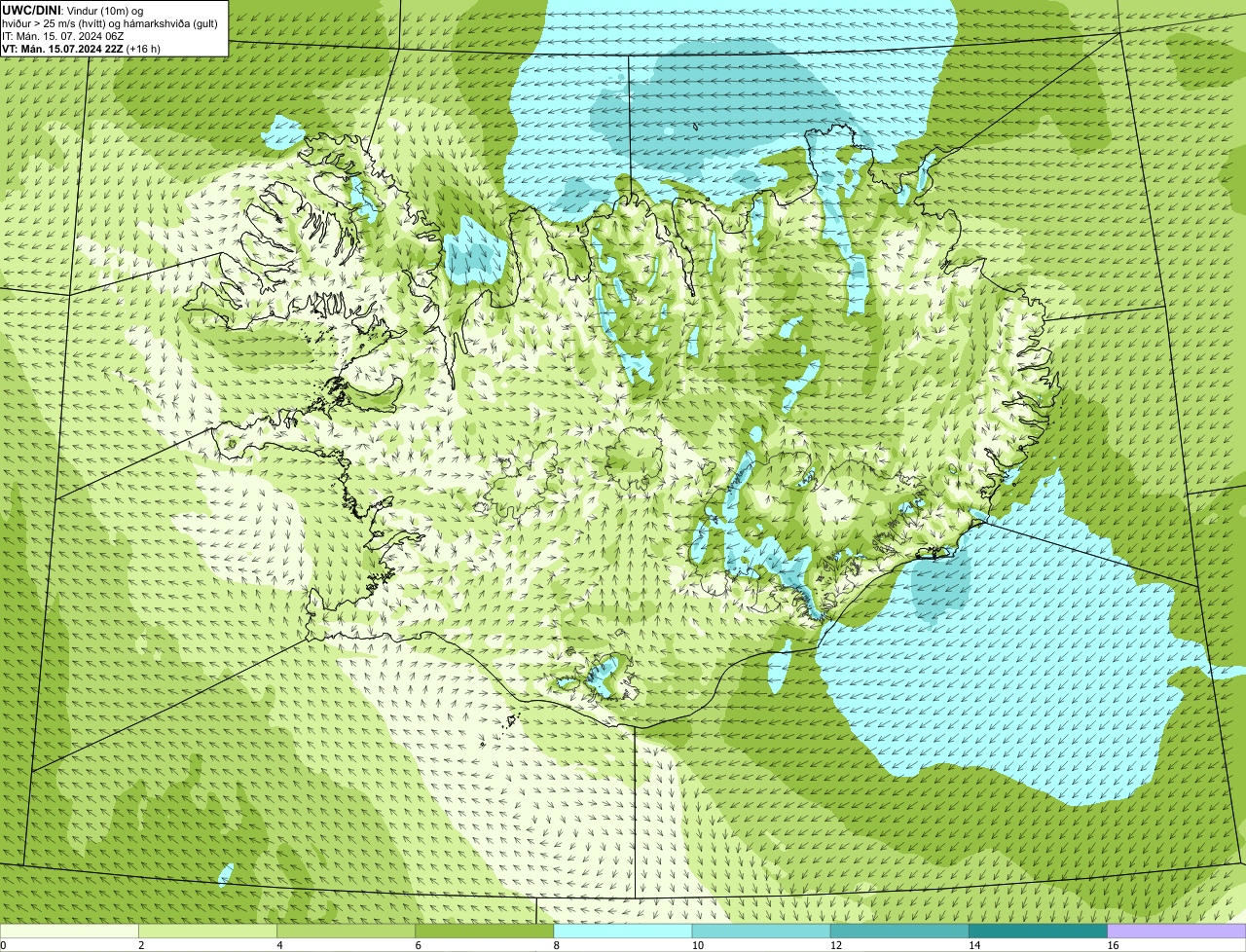Click the legend scale label '8'
Image resolution: width=1246 pixels, height=952 pixels.
click(x=557, y=945)
